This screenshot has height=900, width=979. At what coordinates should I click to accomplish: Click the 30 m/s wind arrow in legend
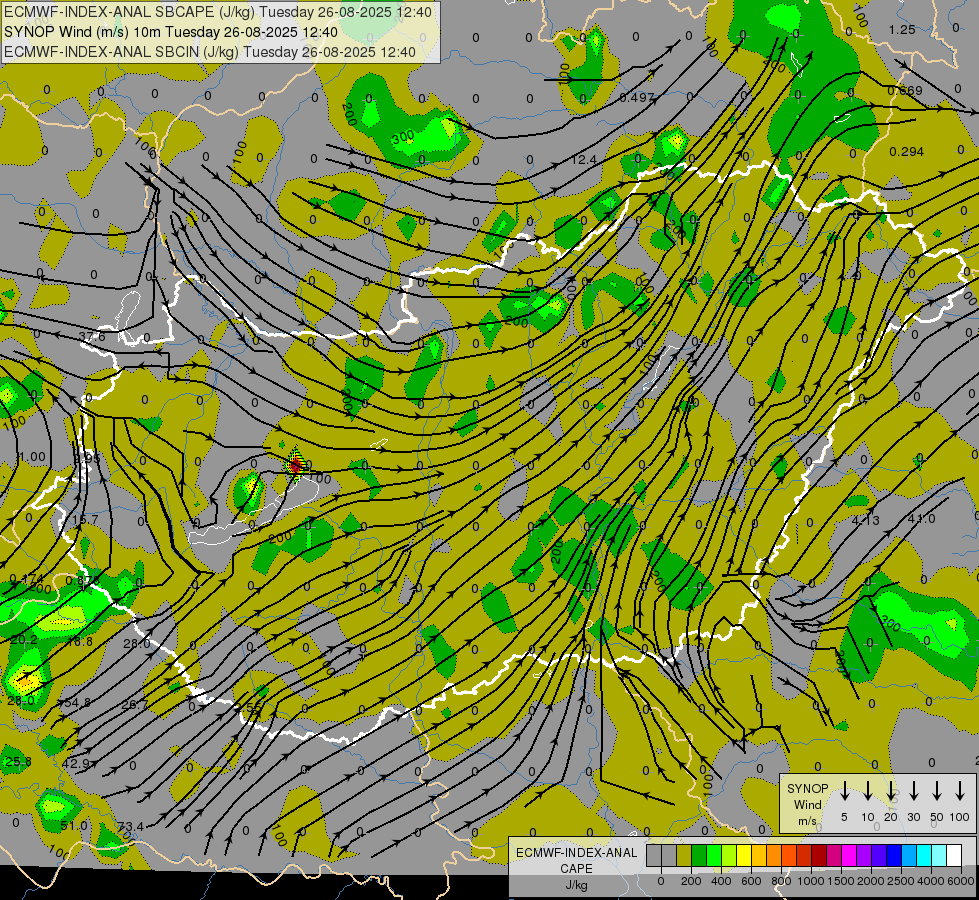click(x=913, y=791)
